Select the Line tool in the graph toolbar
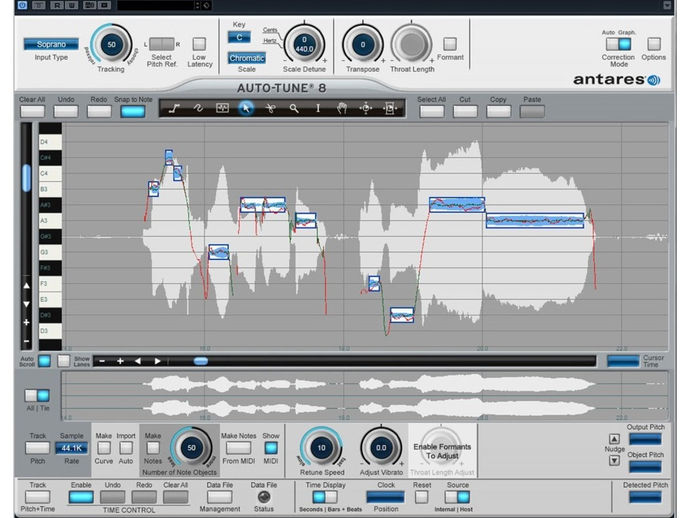 175,108
